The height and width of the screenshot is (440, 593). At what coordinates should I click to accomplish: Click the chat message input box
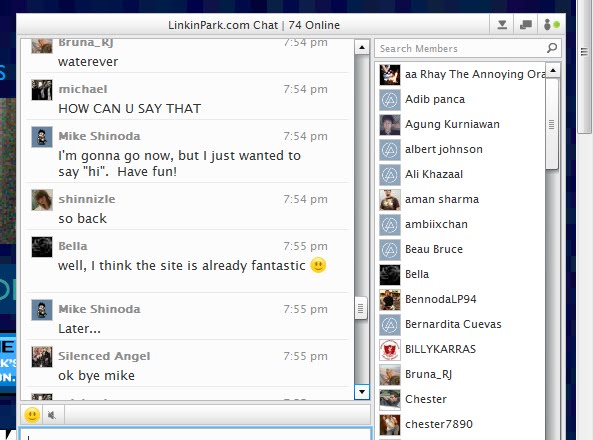pyautogui.click(x=196, y=434)
